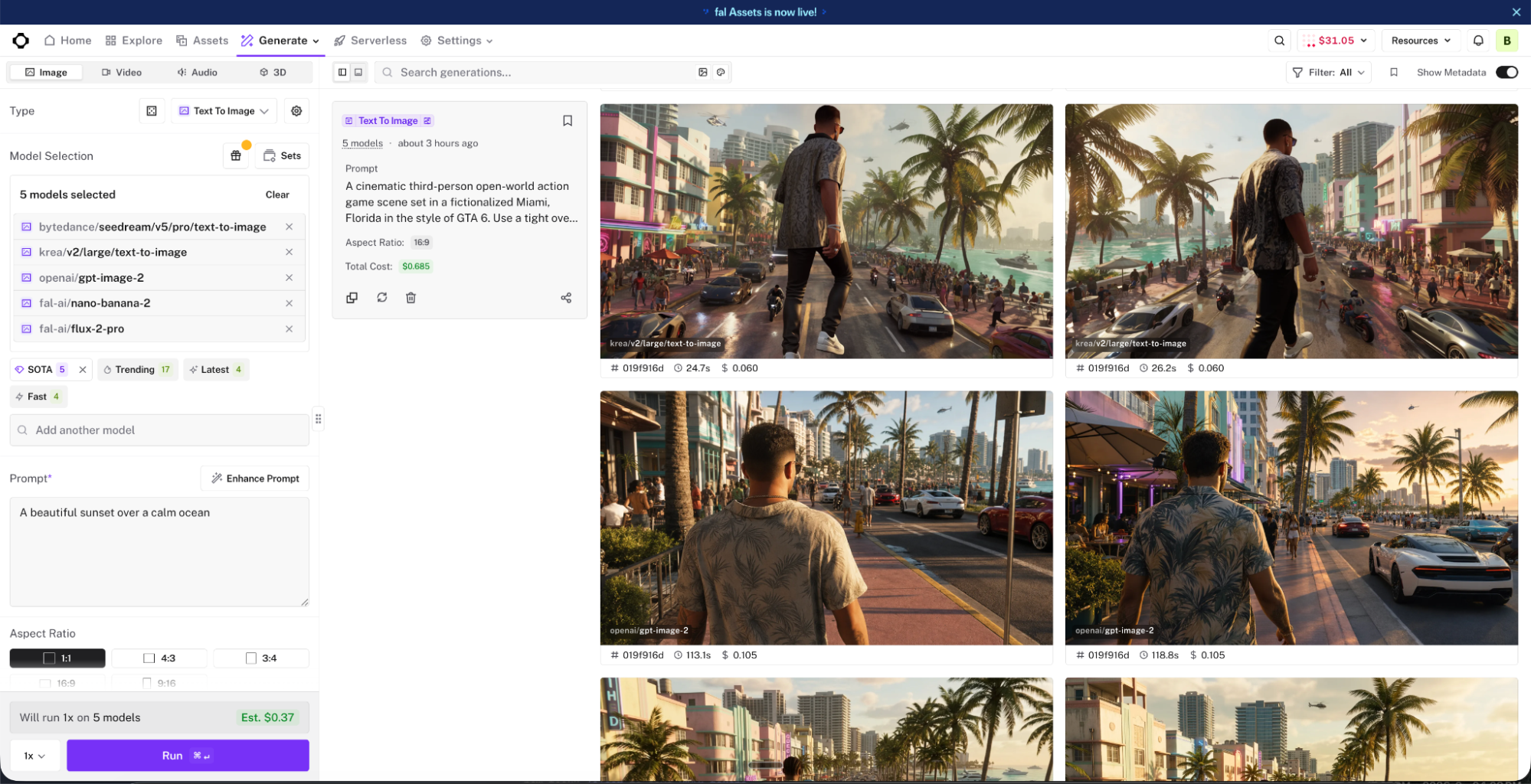Open the generation settings gear icon

[296, 111]
